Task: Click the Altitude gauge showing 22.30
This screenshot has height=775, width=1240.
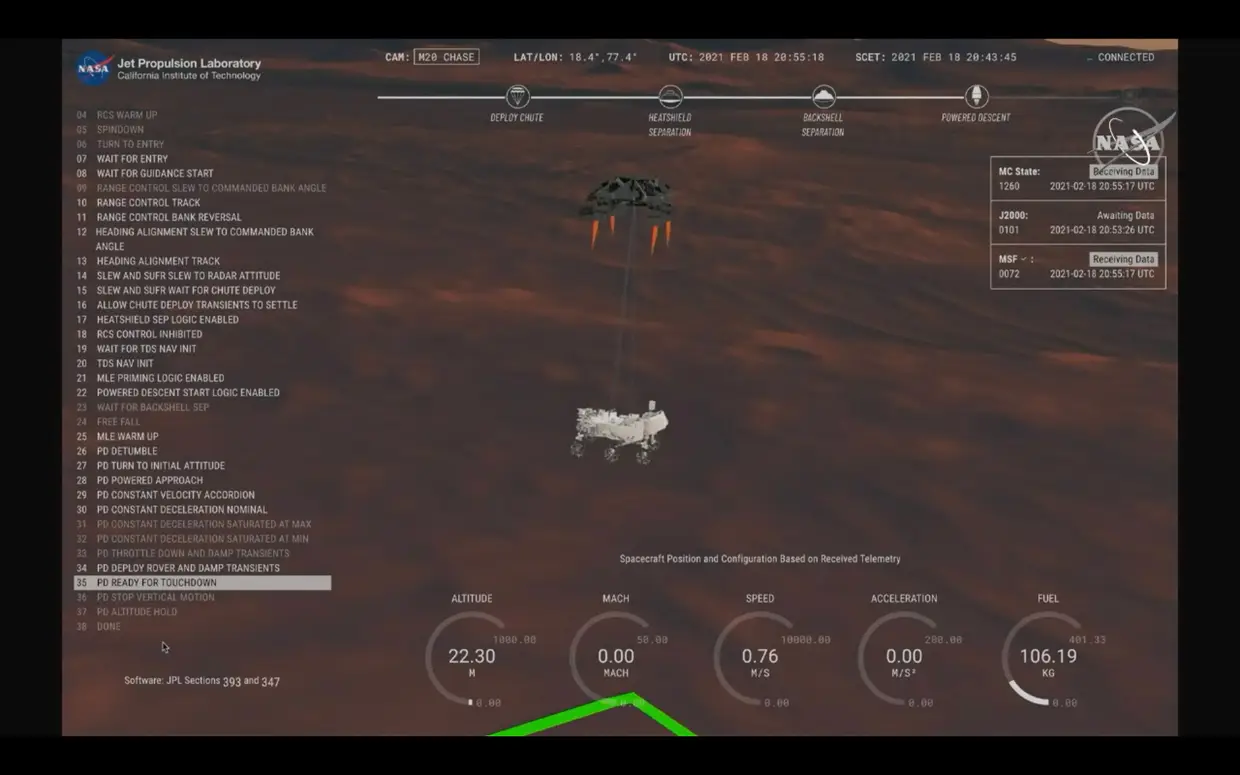Action: pyautogui.click(x=472, y=658)
